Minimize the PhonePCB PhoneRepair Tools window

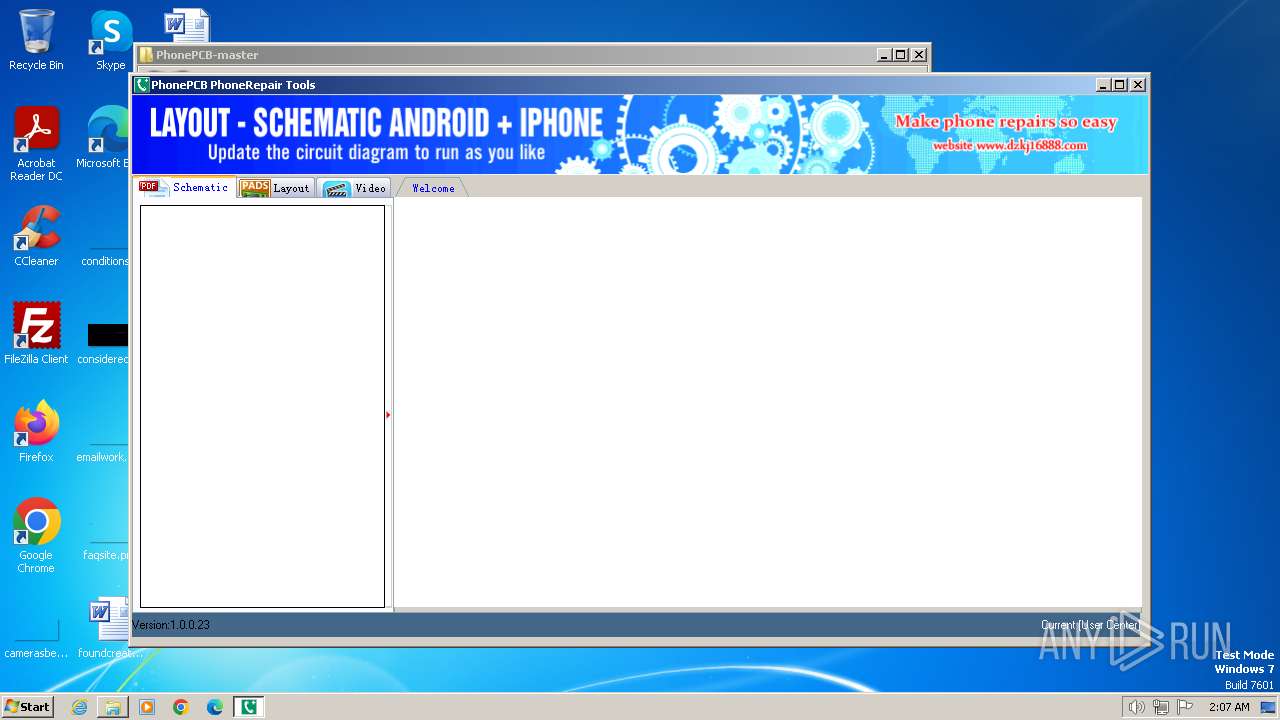point(1103,85)
